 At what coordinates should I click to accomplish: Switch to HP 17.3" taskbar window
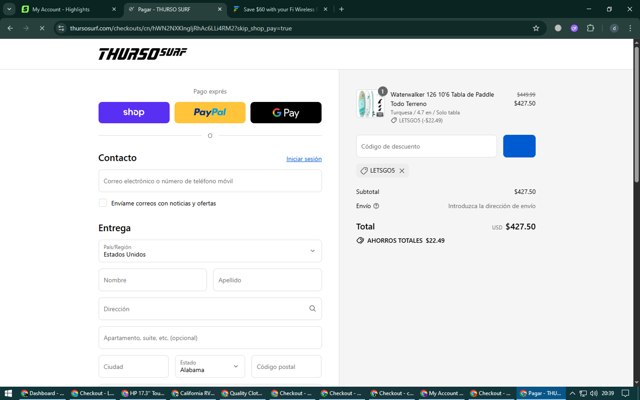[142, 393]
